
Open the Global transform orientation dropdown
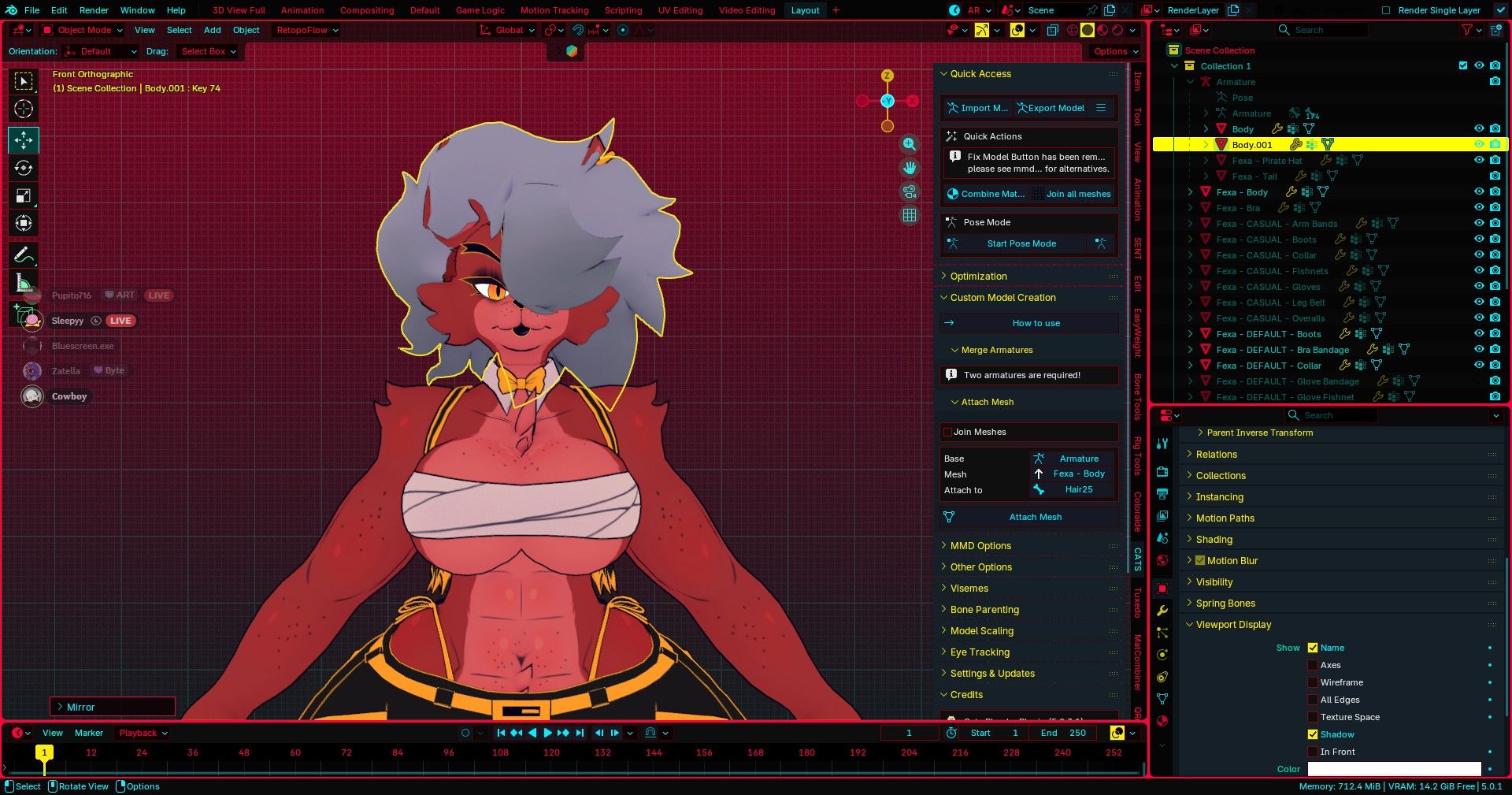pyautogui.click(x=507, y=30)
